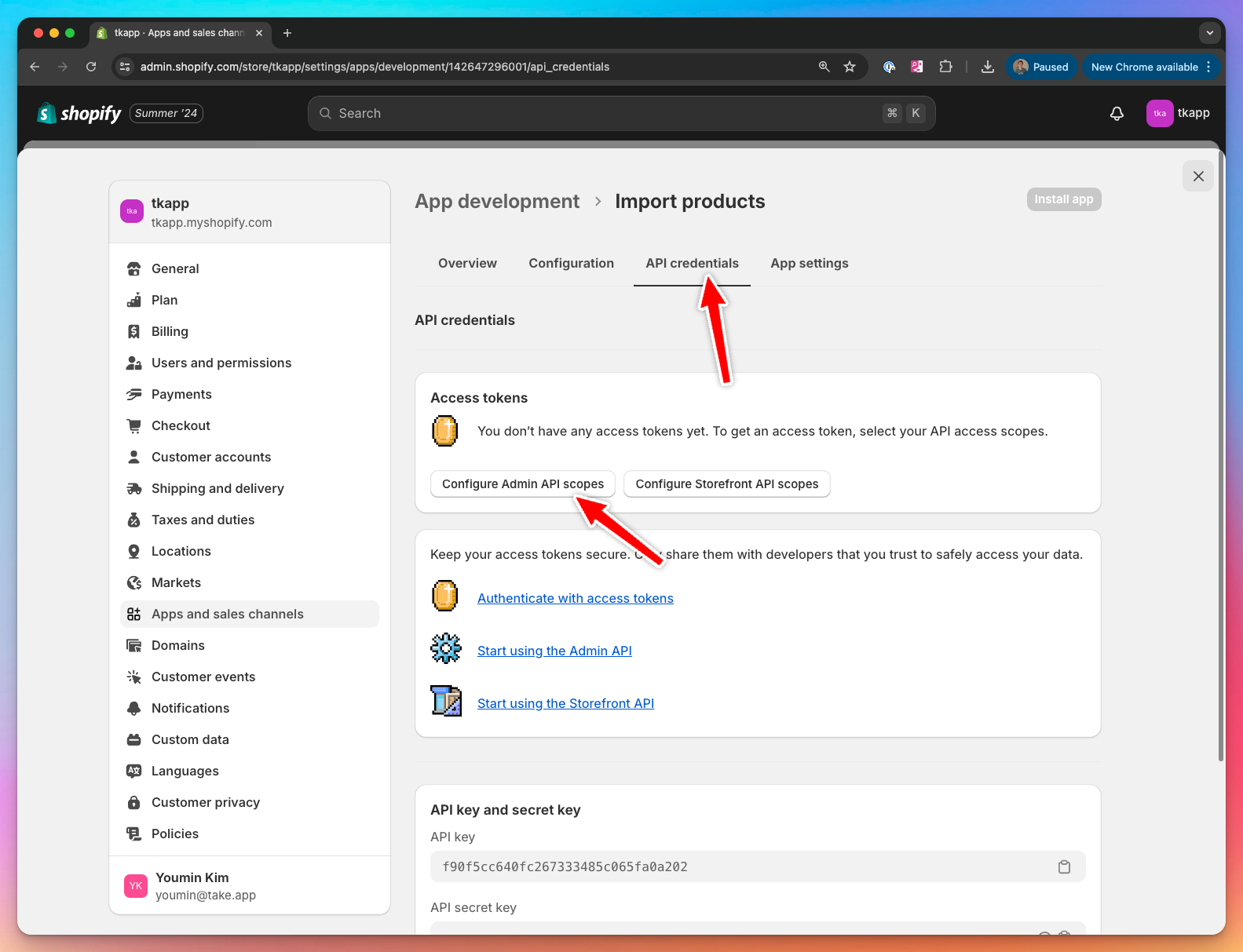Select Payments in the settings sidebar
The width and height of the screenshot is (1243, 952).
pos(250,394)
